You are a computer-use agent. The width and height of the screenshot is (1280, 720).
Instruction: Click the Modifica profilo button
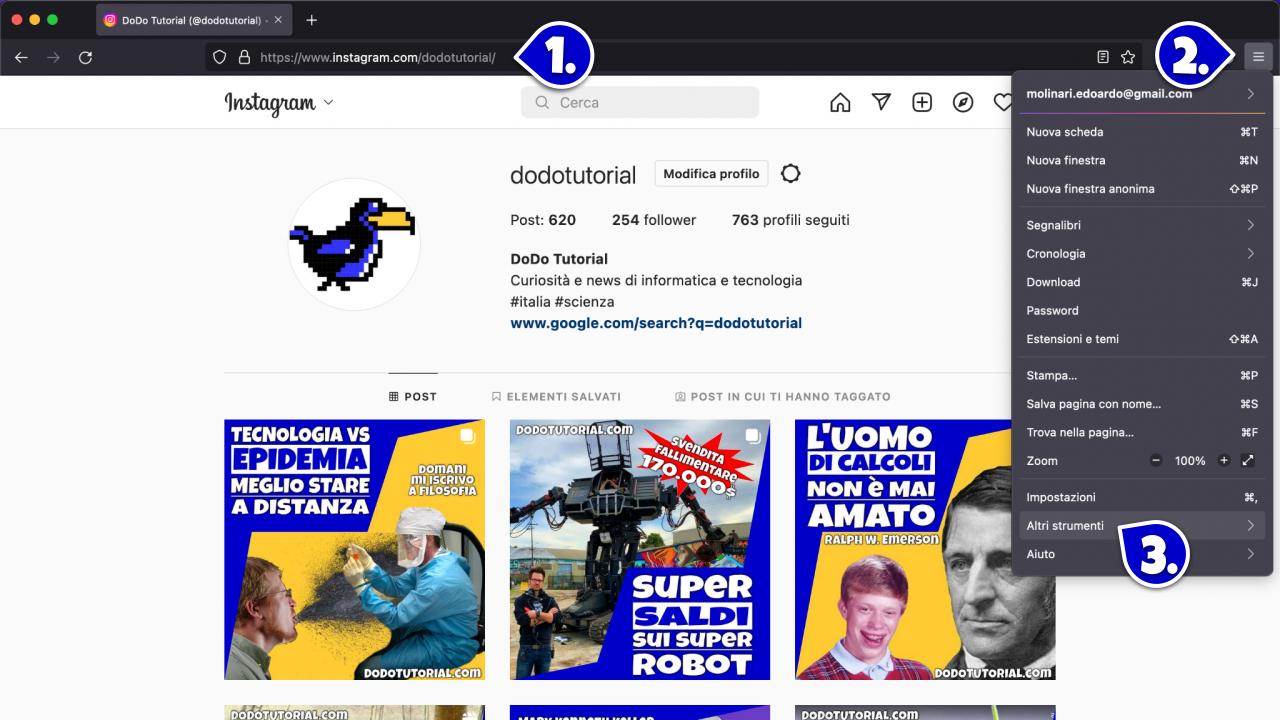tap(711, 173)
